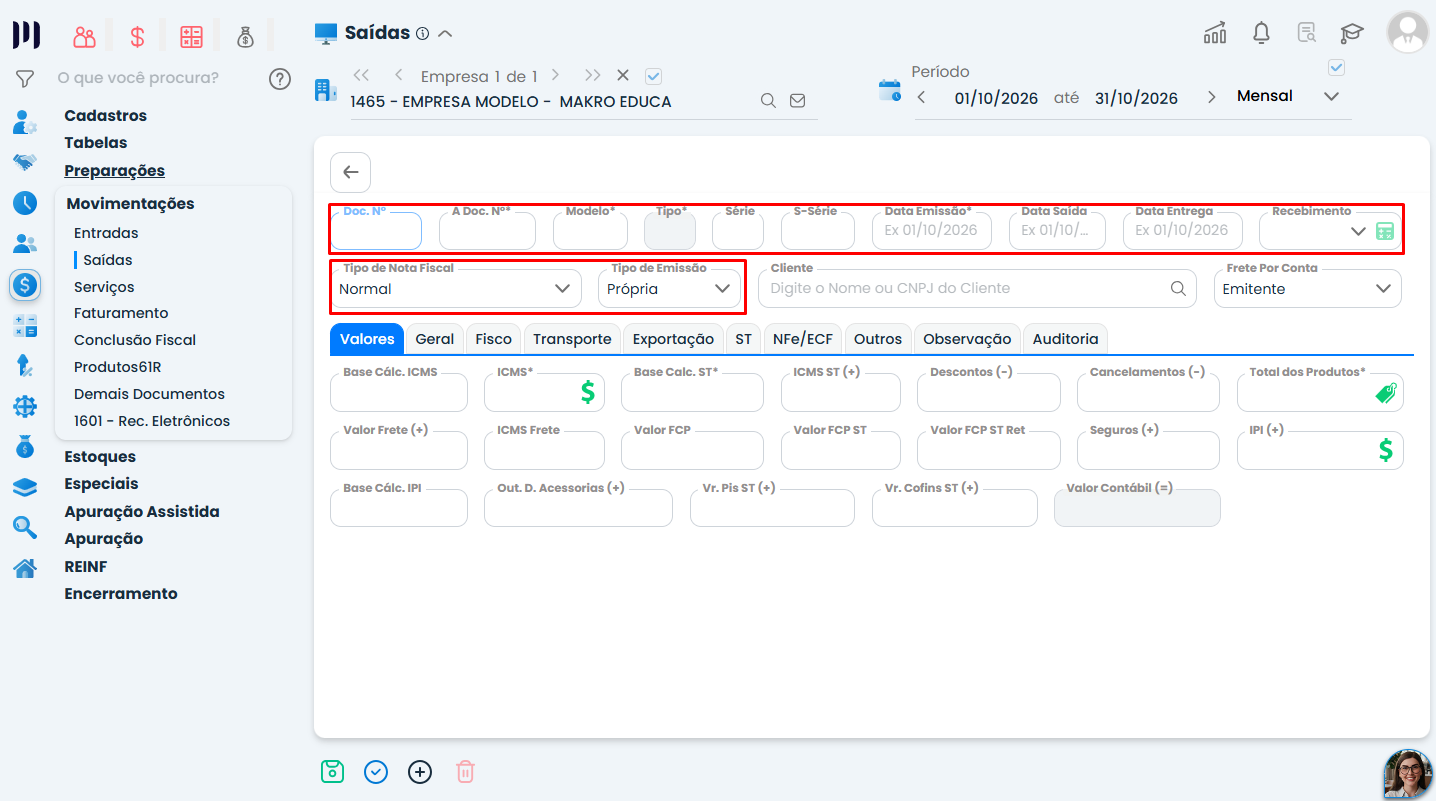1436x801 pixels.
Task: Open the Frete Por Conta dropdown
Action: 1308,288
